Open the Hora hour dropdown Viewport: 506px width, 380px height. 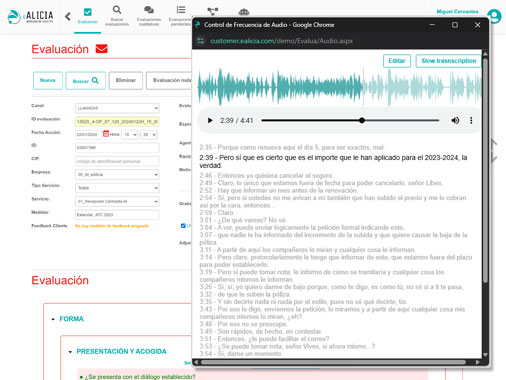[130, 134]
